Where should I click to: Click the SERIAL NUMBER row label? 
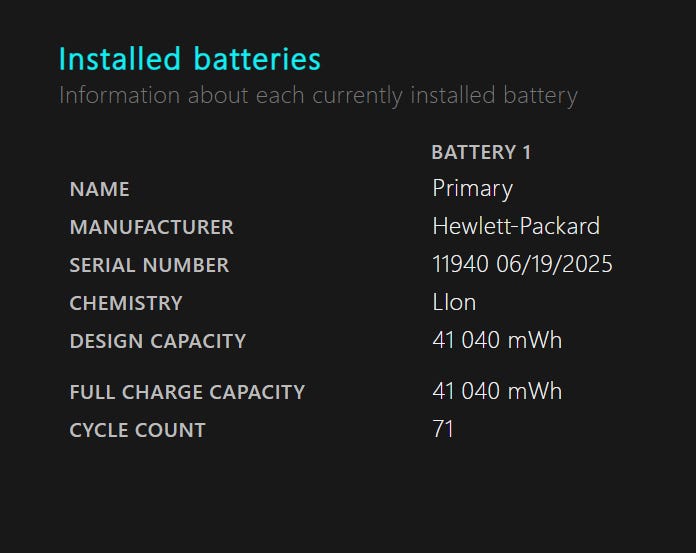(x=149, y=265)
